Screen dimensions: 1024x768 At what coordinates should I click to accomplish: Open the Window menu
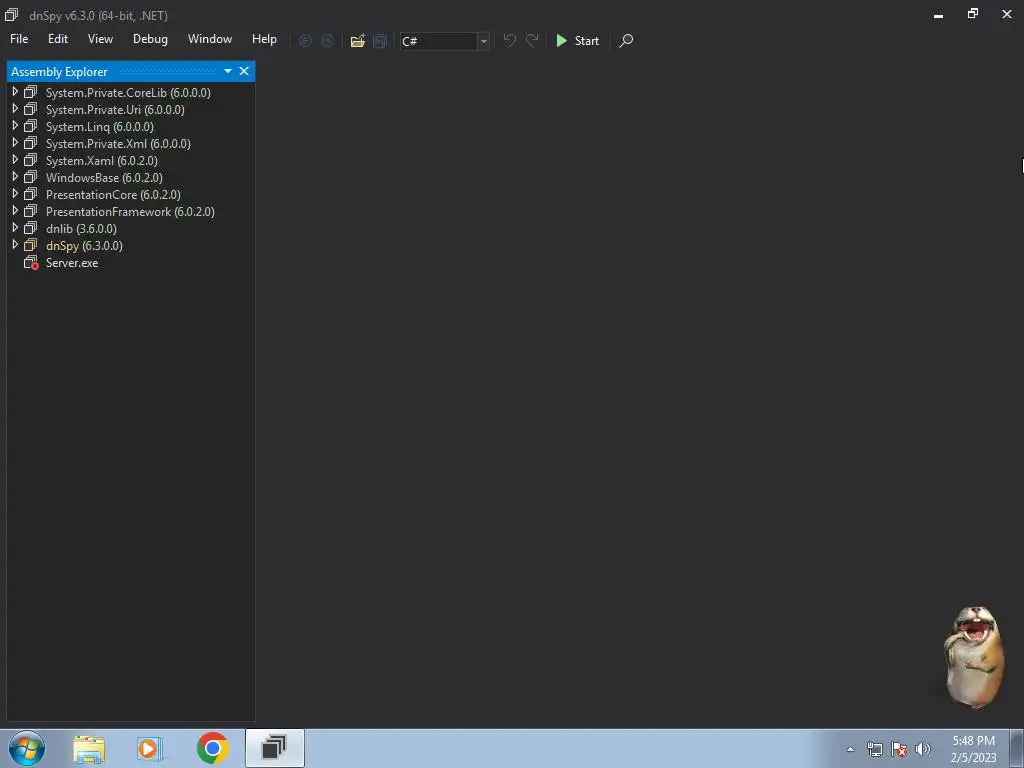[210, 39]
